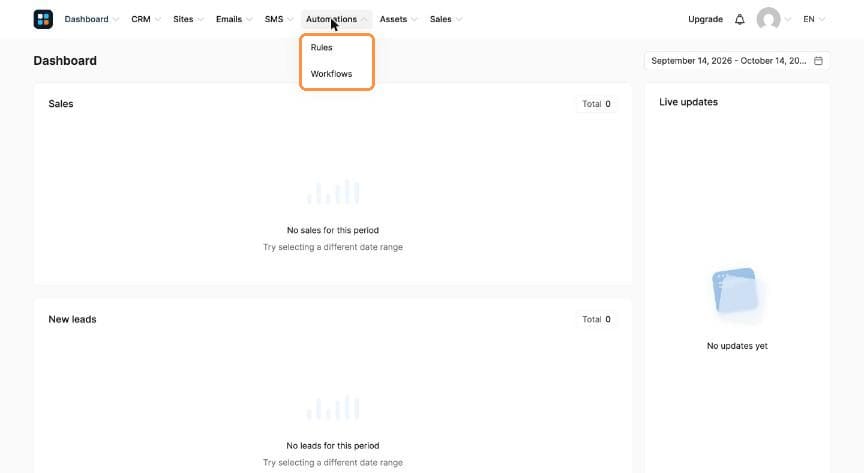Click the Sales Total 0 badge

[596, 104]
